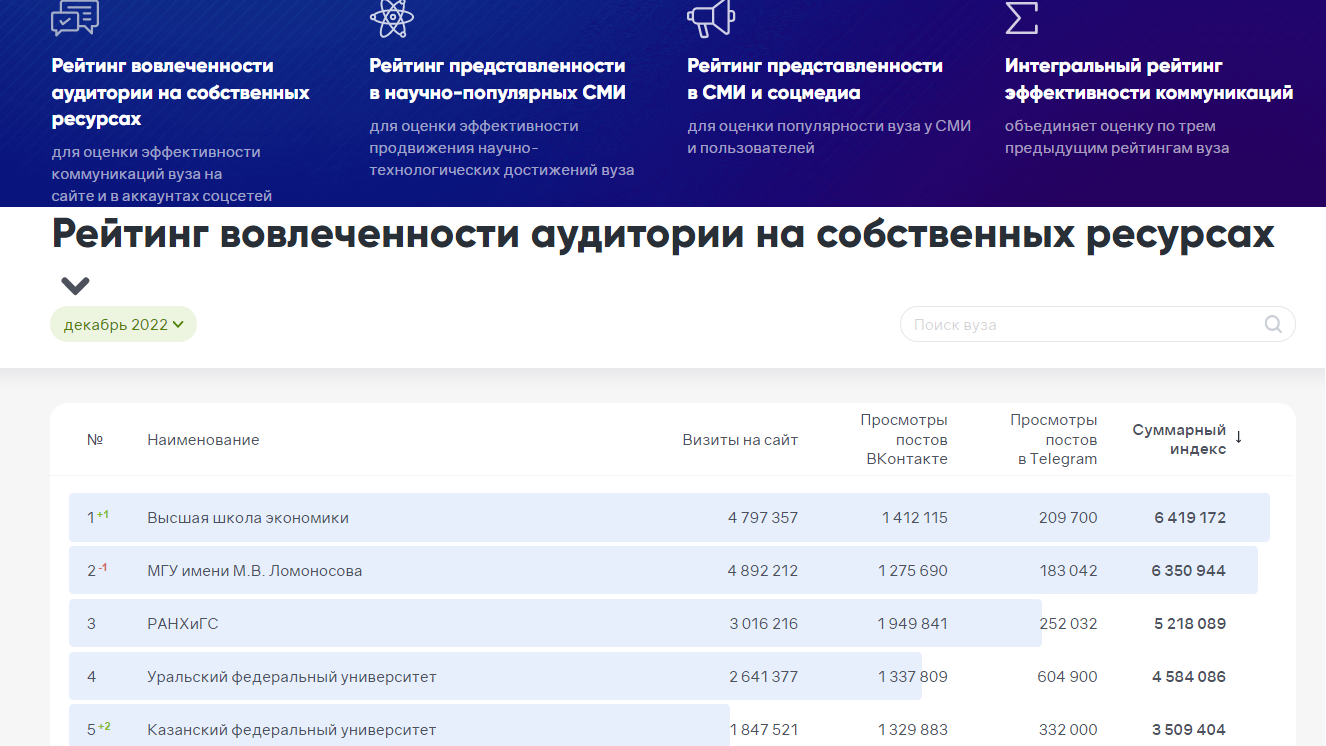
Task: Open Рейтинг представленности в научно-популярных СМИ tab
Action: pyautogui.click(x=498, y=79)
